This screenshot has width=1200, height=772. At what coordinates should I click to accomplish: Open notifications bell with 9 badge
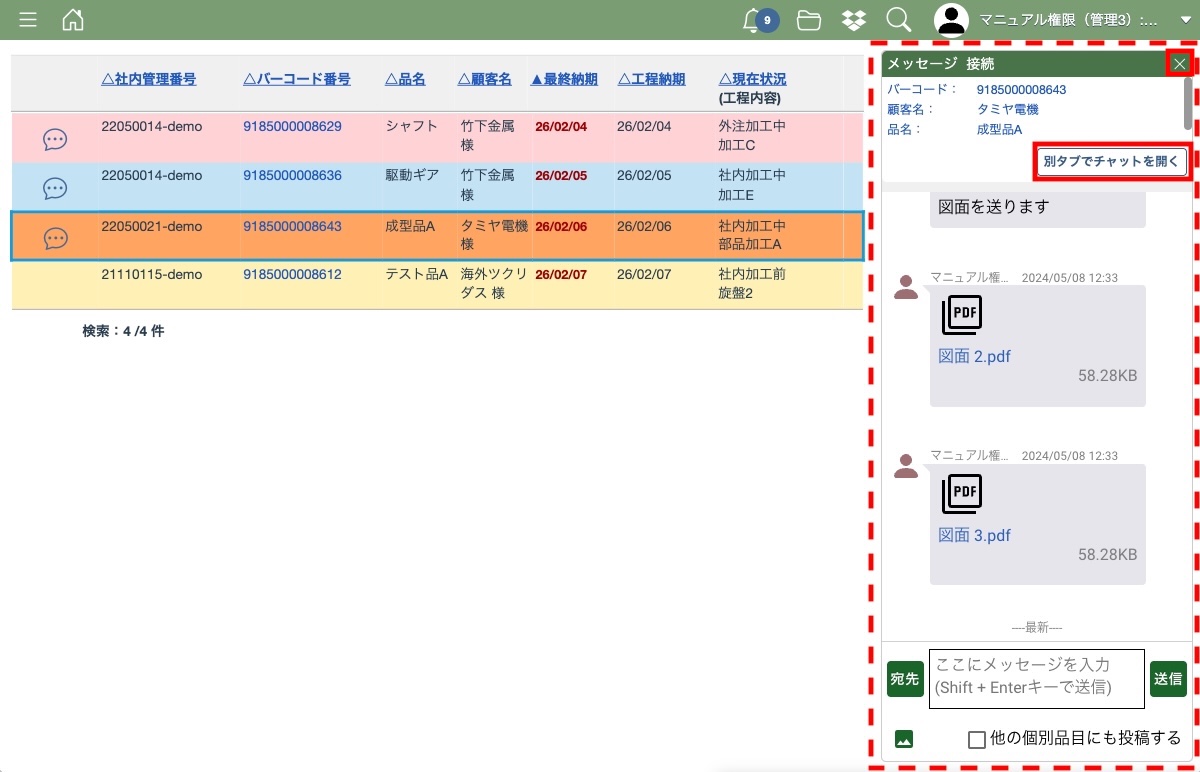tap(754, 20)
